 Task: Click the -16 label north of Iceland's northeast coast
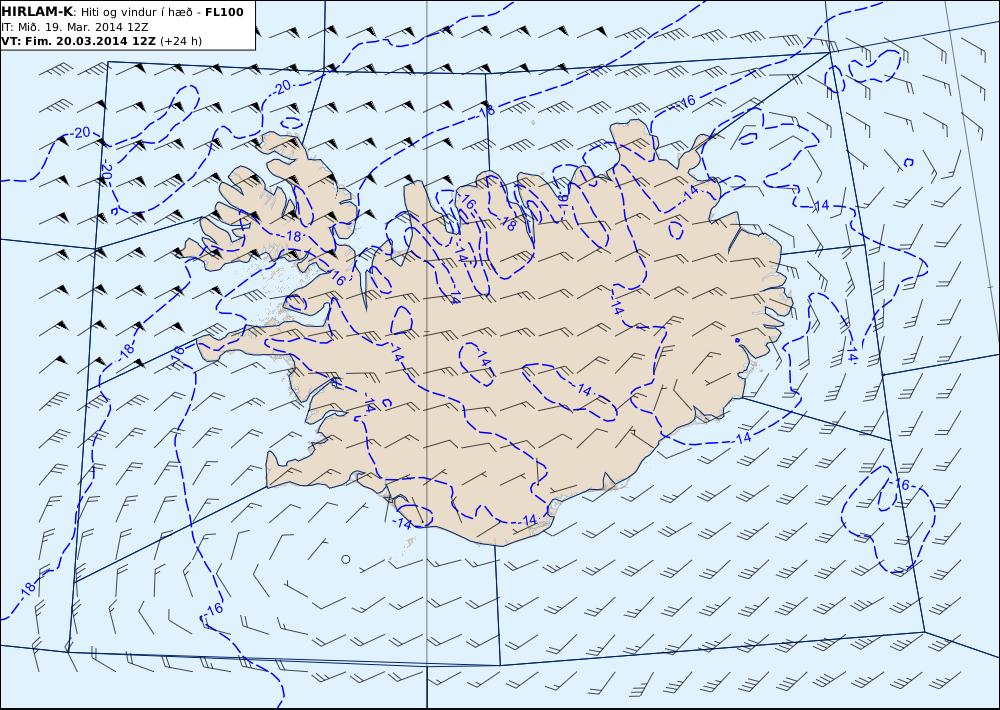click(685, 102)
